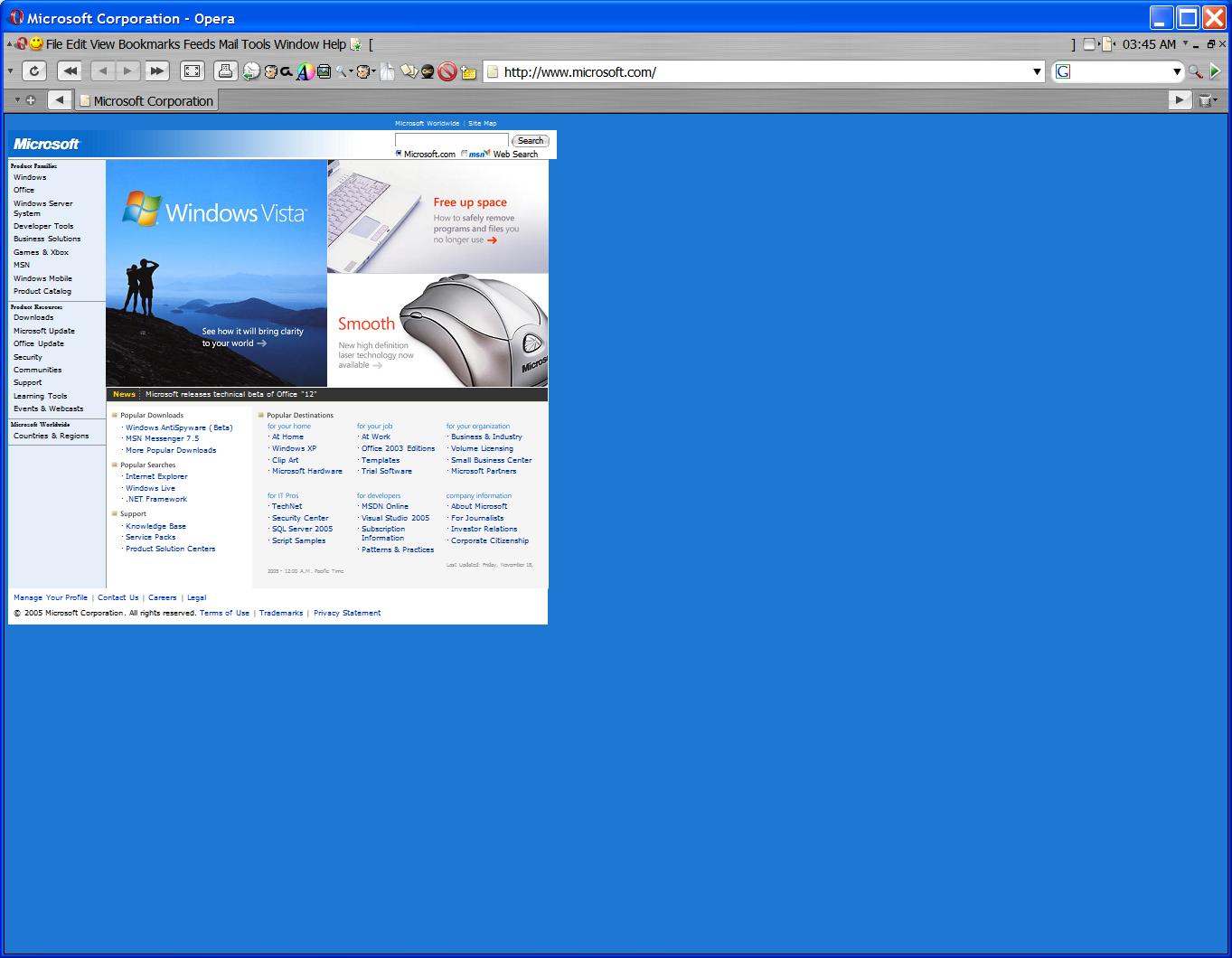Screen dimensions: 1232x958
Task: Open Countries & Regions sidebar link
Action: pyautogui.click(x=51, y=436)
